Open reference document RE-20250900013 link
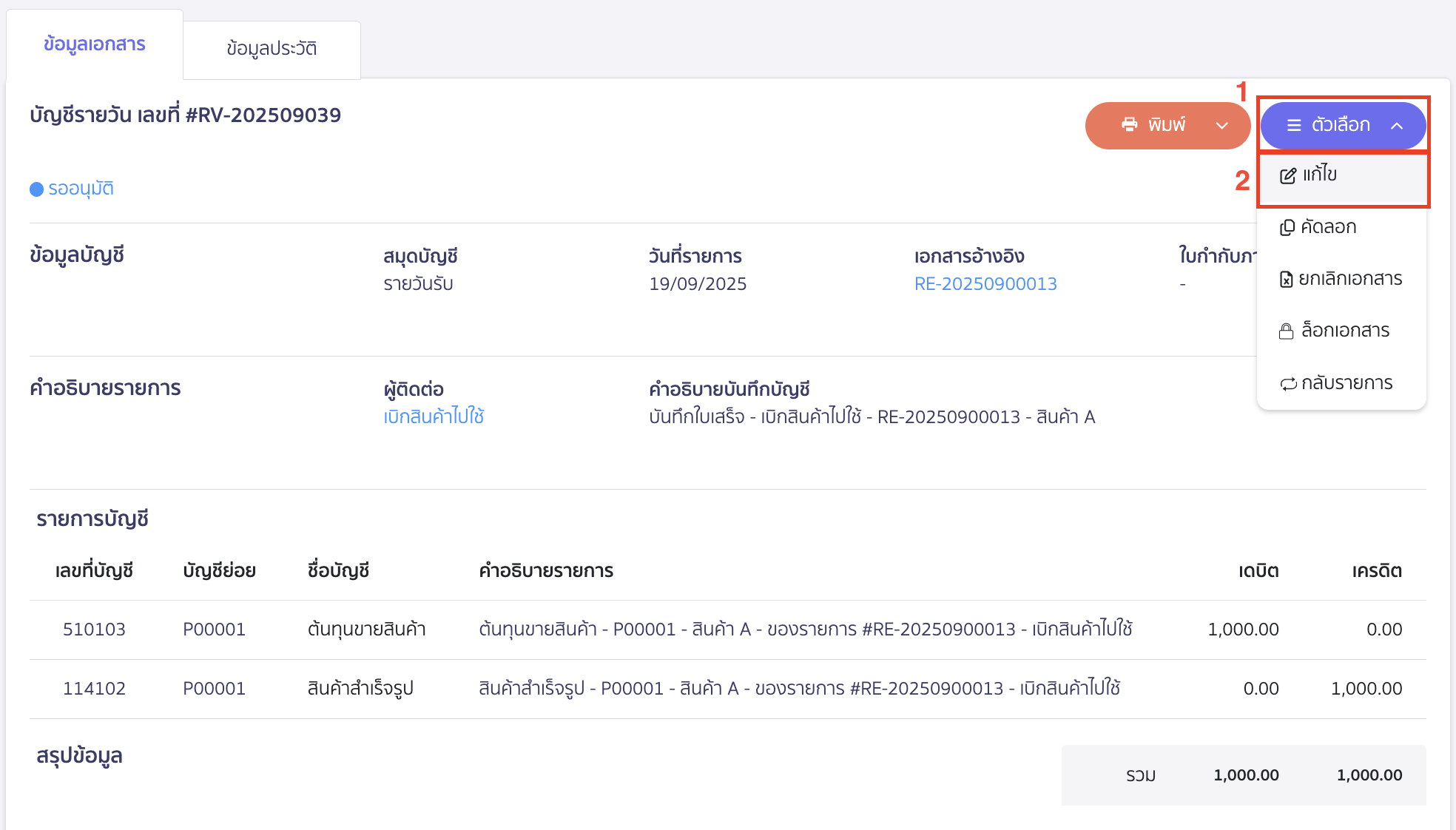The height and width of the screenshot is (830, 1456). point(985,284)
